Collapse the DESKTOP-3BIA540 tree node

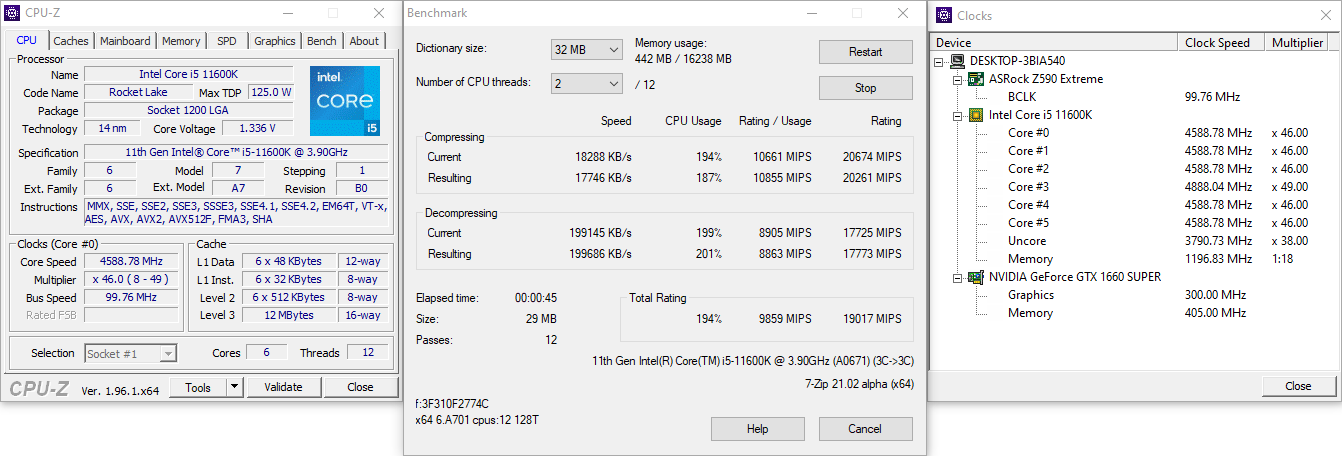[941, 61]
